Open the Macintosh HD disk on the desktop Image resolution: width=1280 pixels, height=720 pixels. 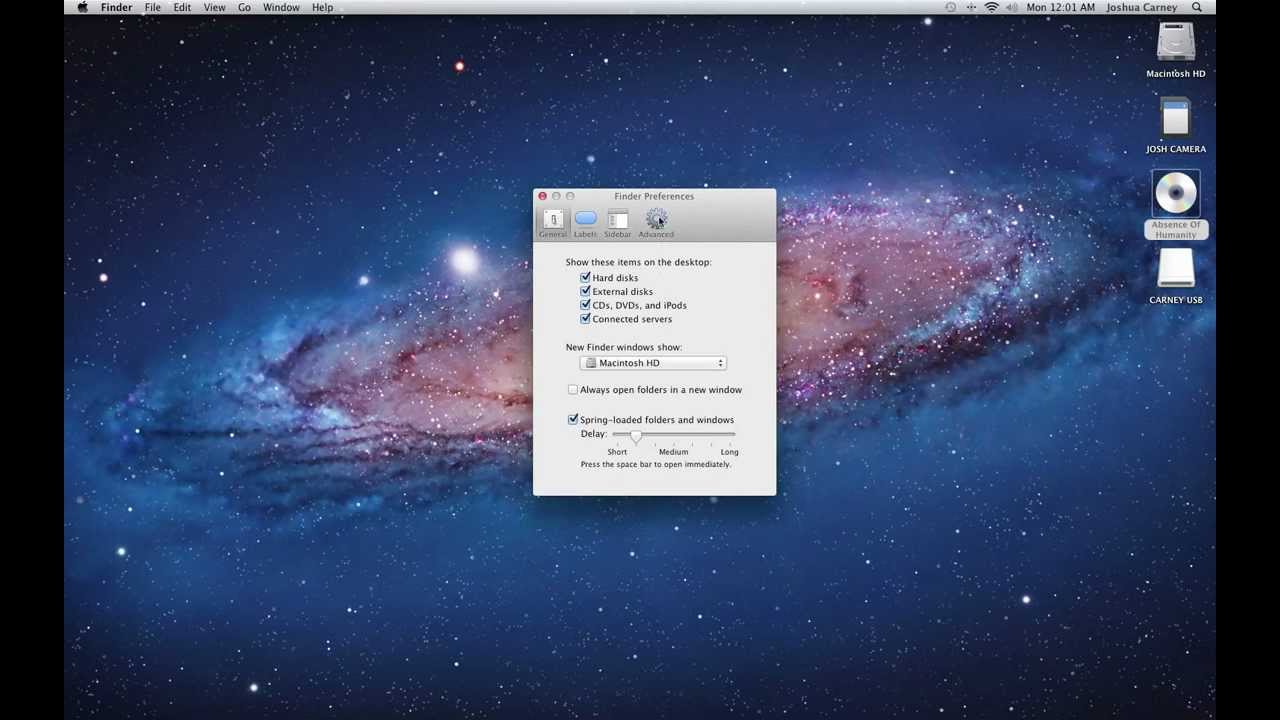pyautogui.click(x=1175, y=42)
